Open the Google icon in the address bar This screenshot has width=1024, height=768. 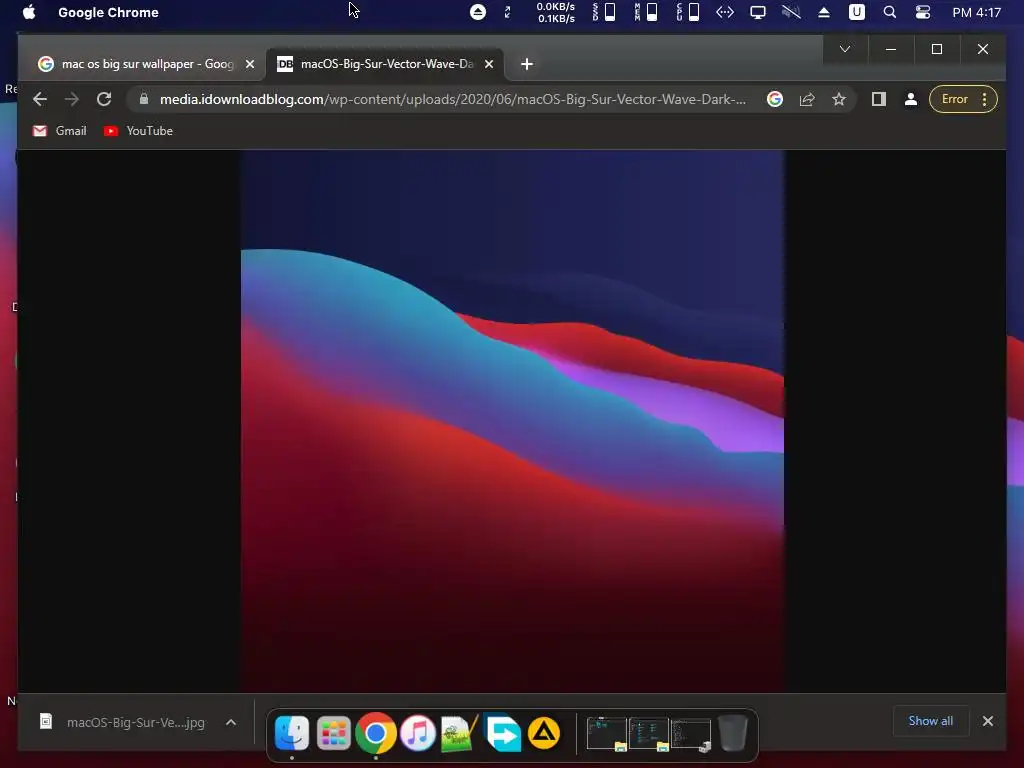pos(775,99)
